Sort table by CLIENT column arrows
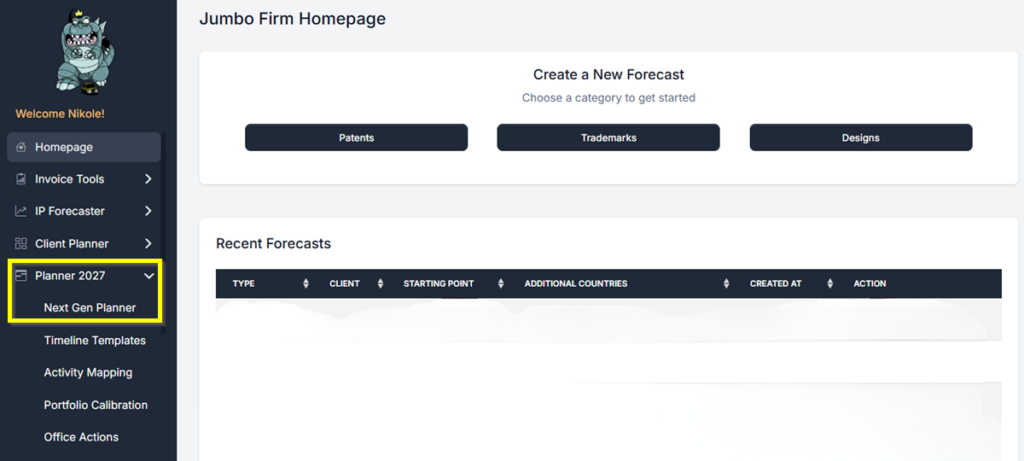 380,284
